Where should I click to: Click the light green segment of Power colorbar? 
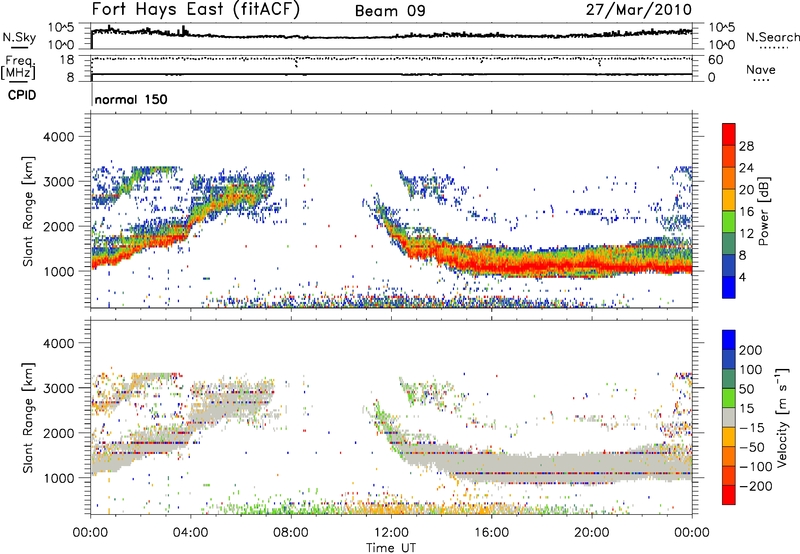pyautogui.click(x=729, y=221)
